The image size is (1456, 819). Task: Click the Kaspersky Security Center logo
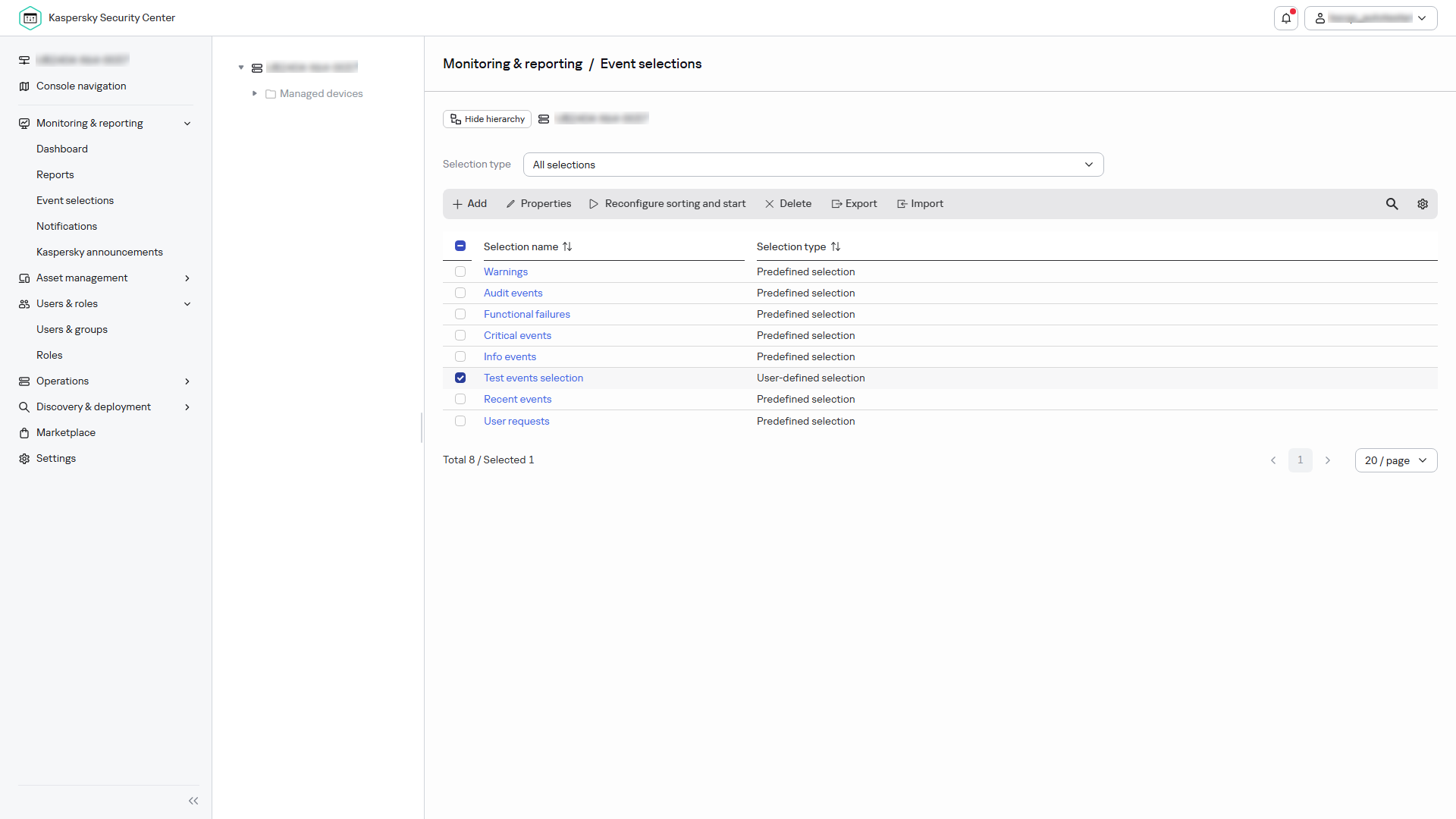click(x=30, y=18)
